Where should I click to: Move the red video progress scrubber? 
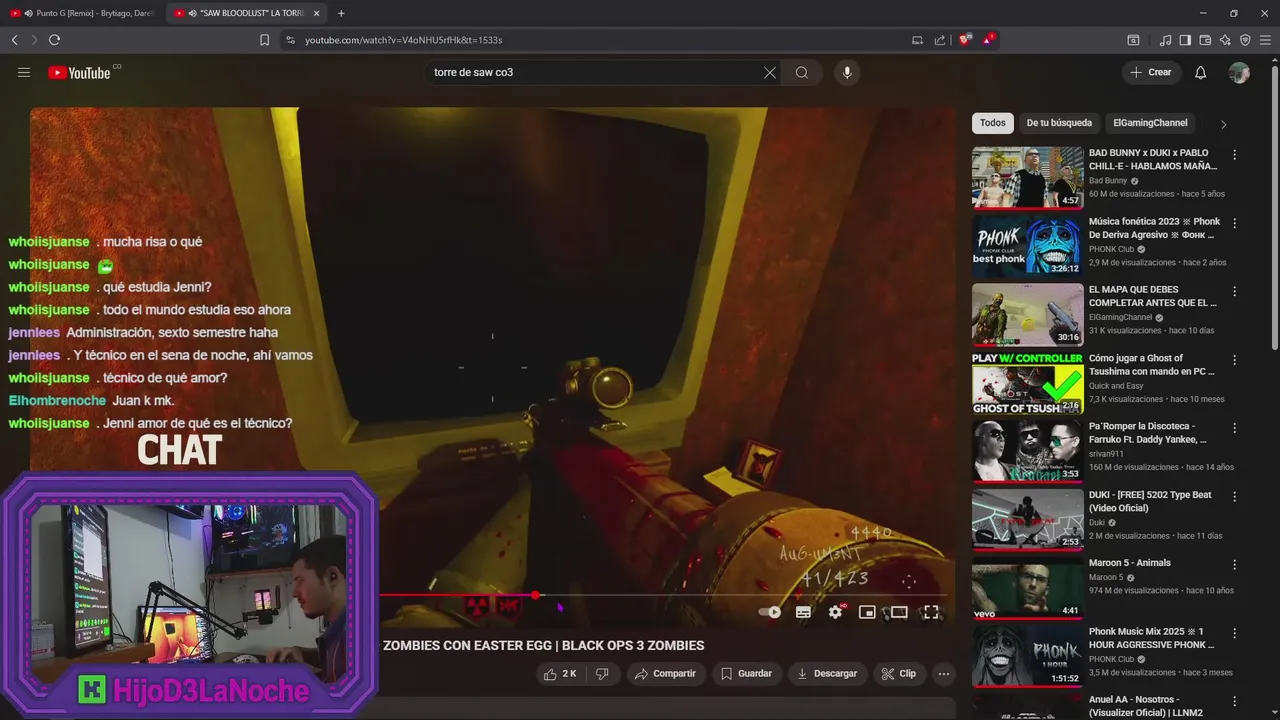tap(536, 595)
